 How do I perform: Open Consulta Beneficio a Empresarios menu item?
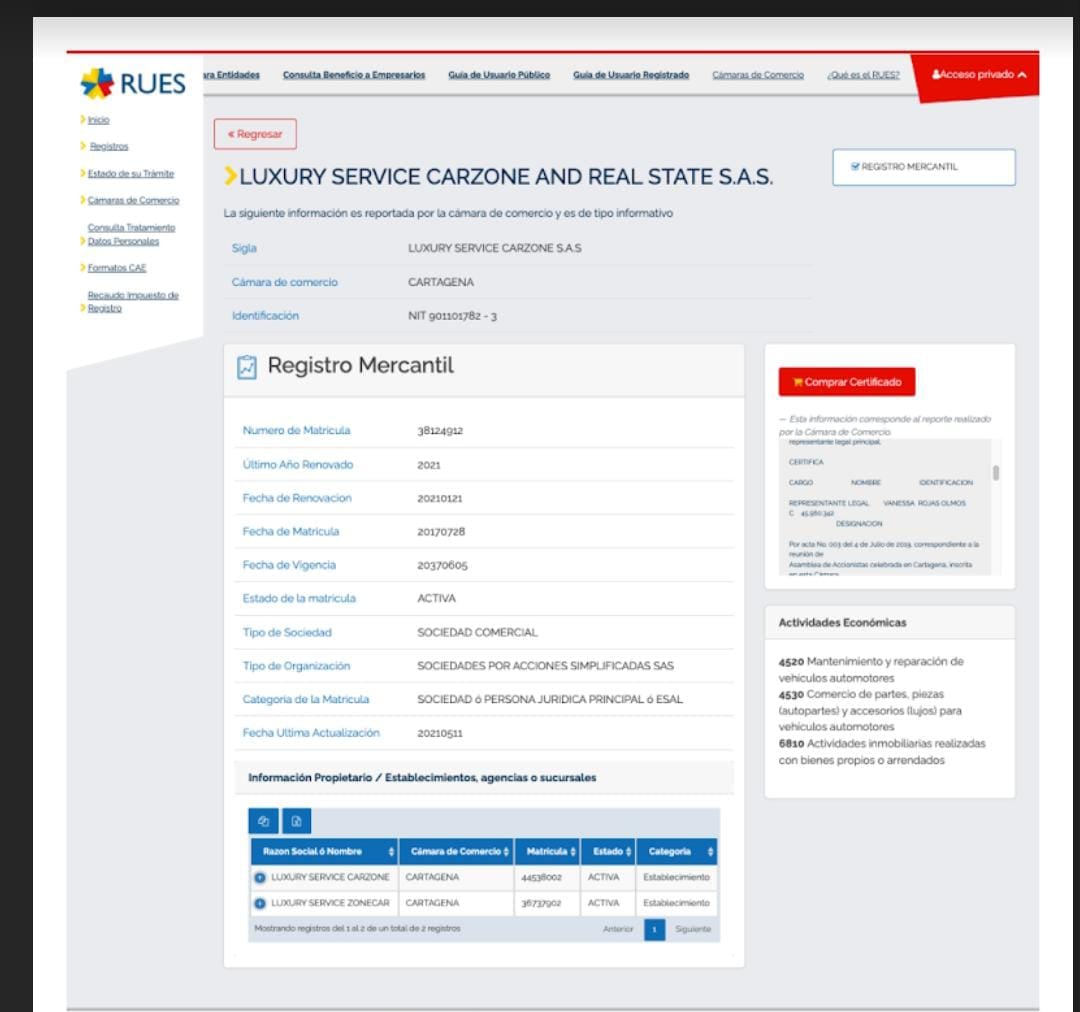[x=354, y=75]
